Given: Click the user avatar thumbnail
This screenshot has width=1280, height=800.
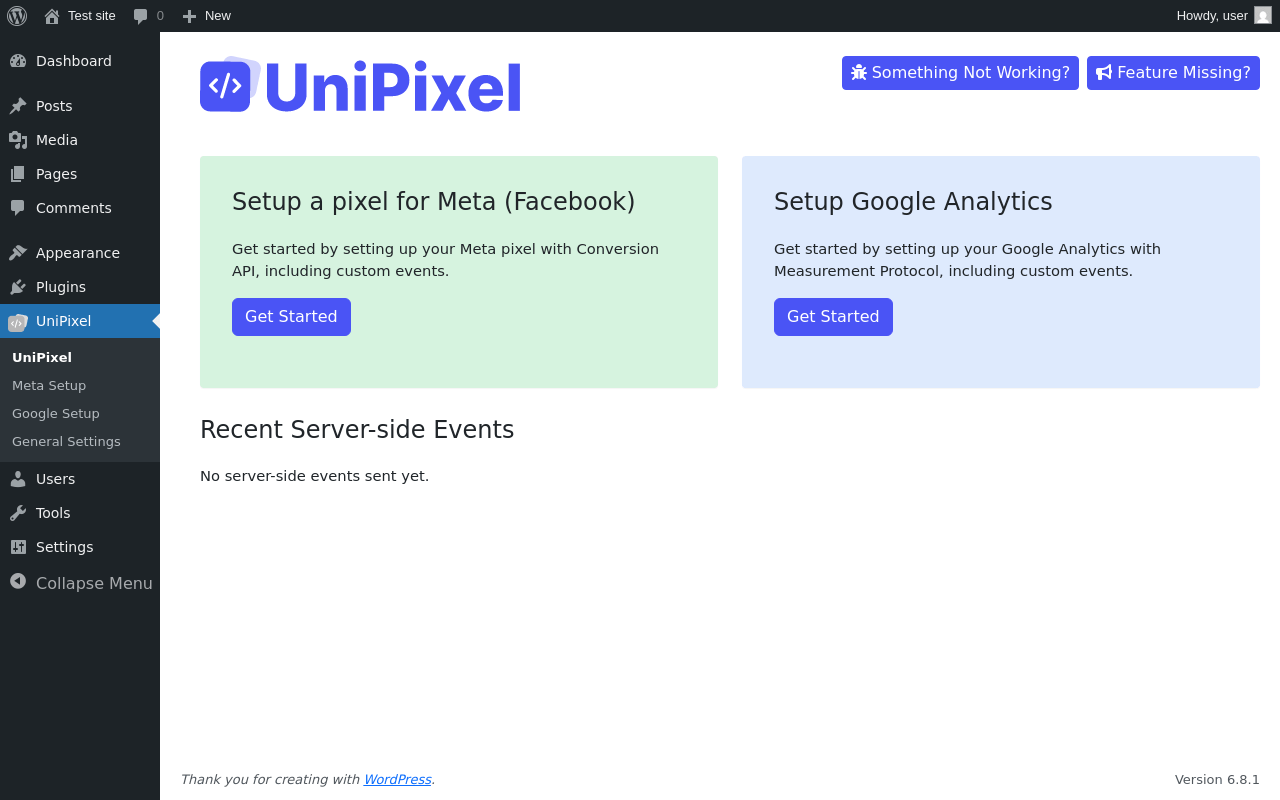Looking at the screenshot, I should click(x=1263, y=16).
